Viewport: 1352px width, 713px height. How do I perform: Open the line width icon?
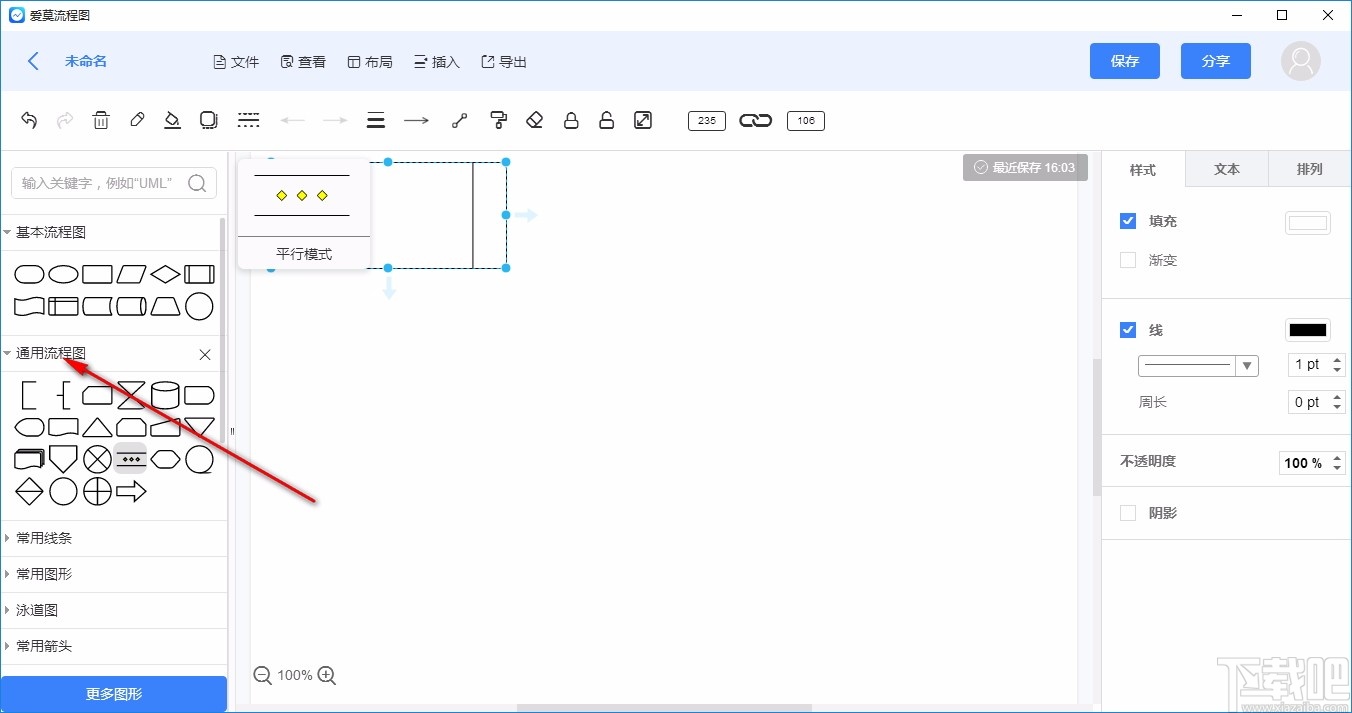[x=376, y=120]
